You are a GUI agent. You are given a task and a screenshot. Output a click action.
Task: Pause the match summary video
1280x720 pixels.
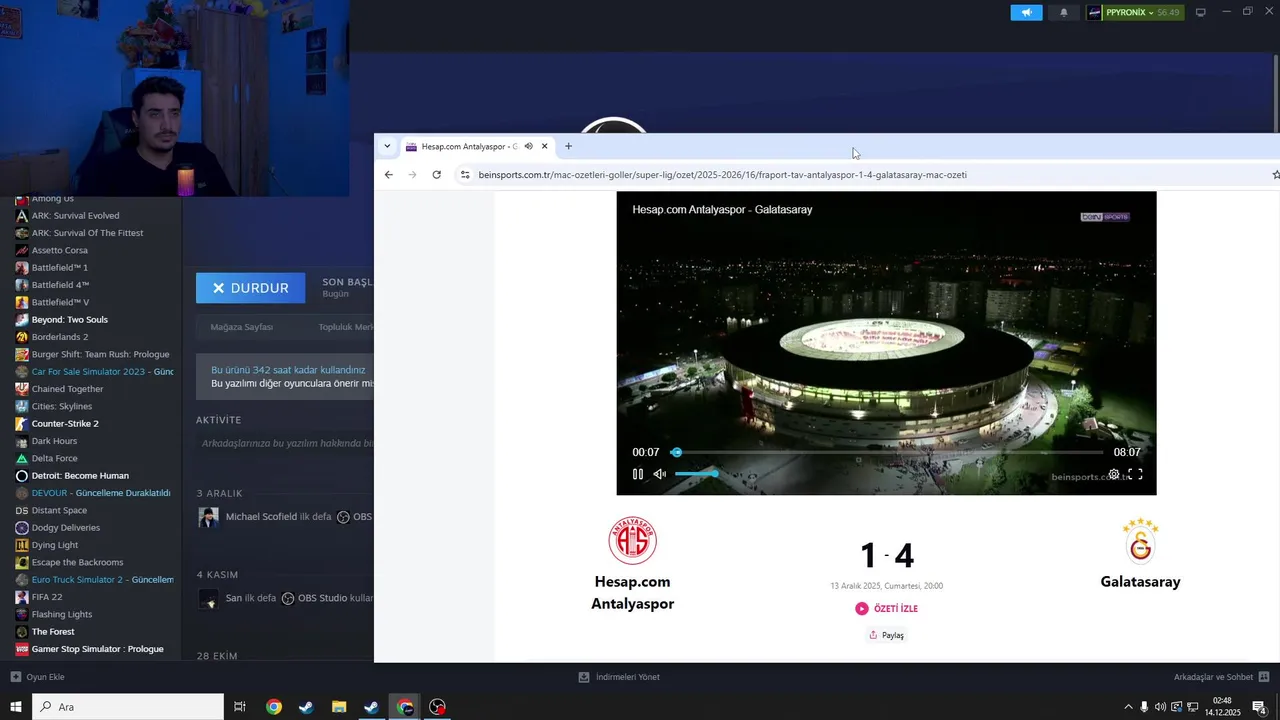(x=638, y=474)
